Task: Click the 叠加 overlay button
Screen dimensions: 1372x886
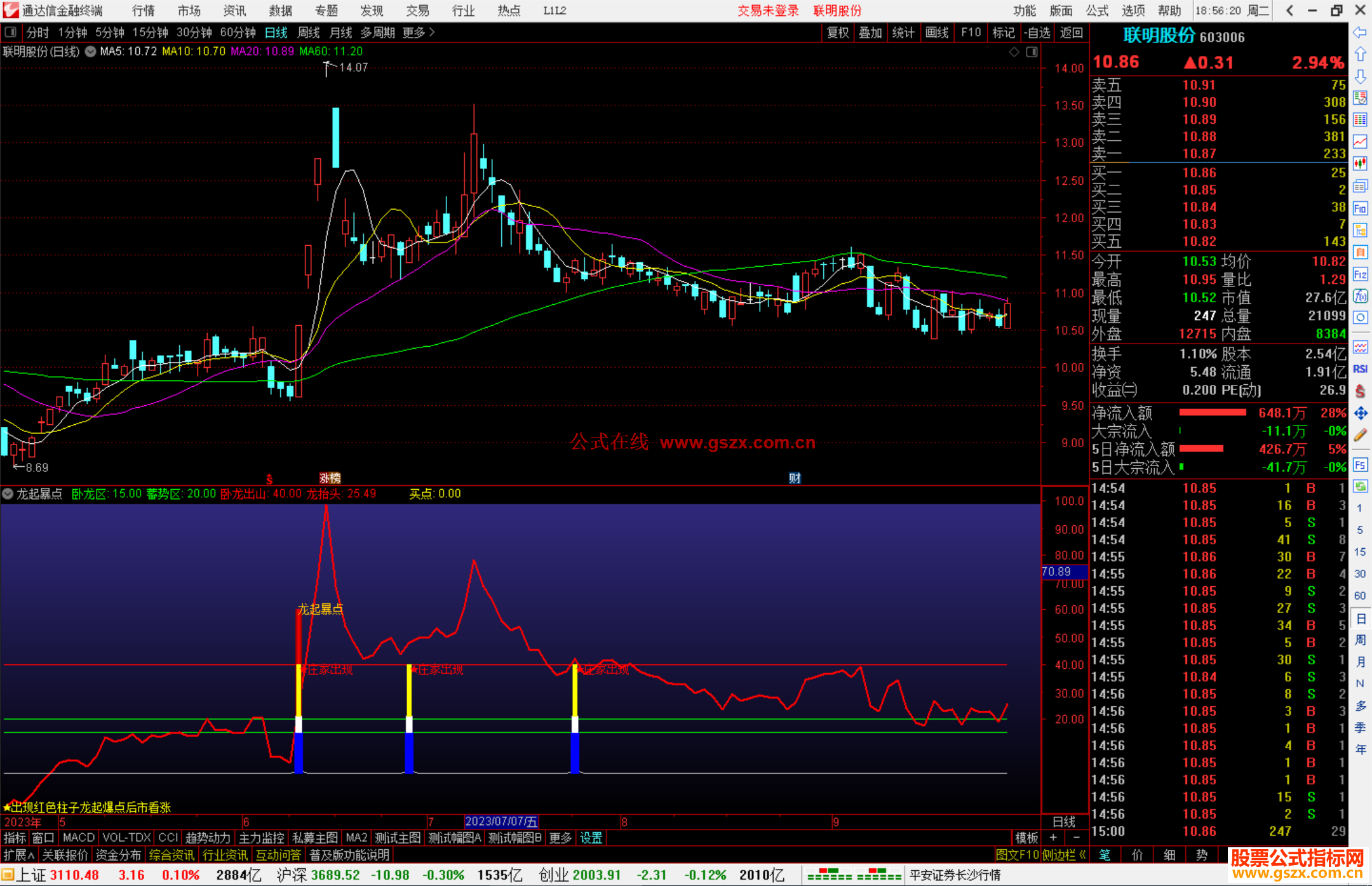Action: [871, 32]
